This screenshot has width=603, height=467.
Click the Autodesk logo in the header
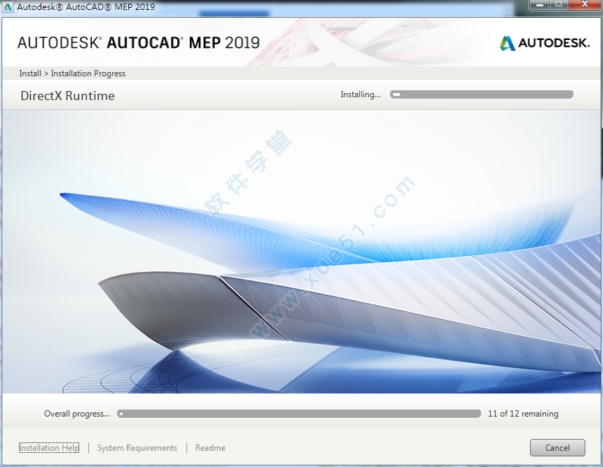tap(545, 43)
